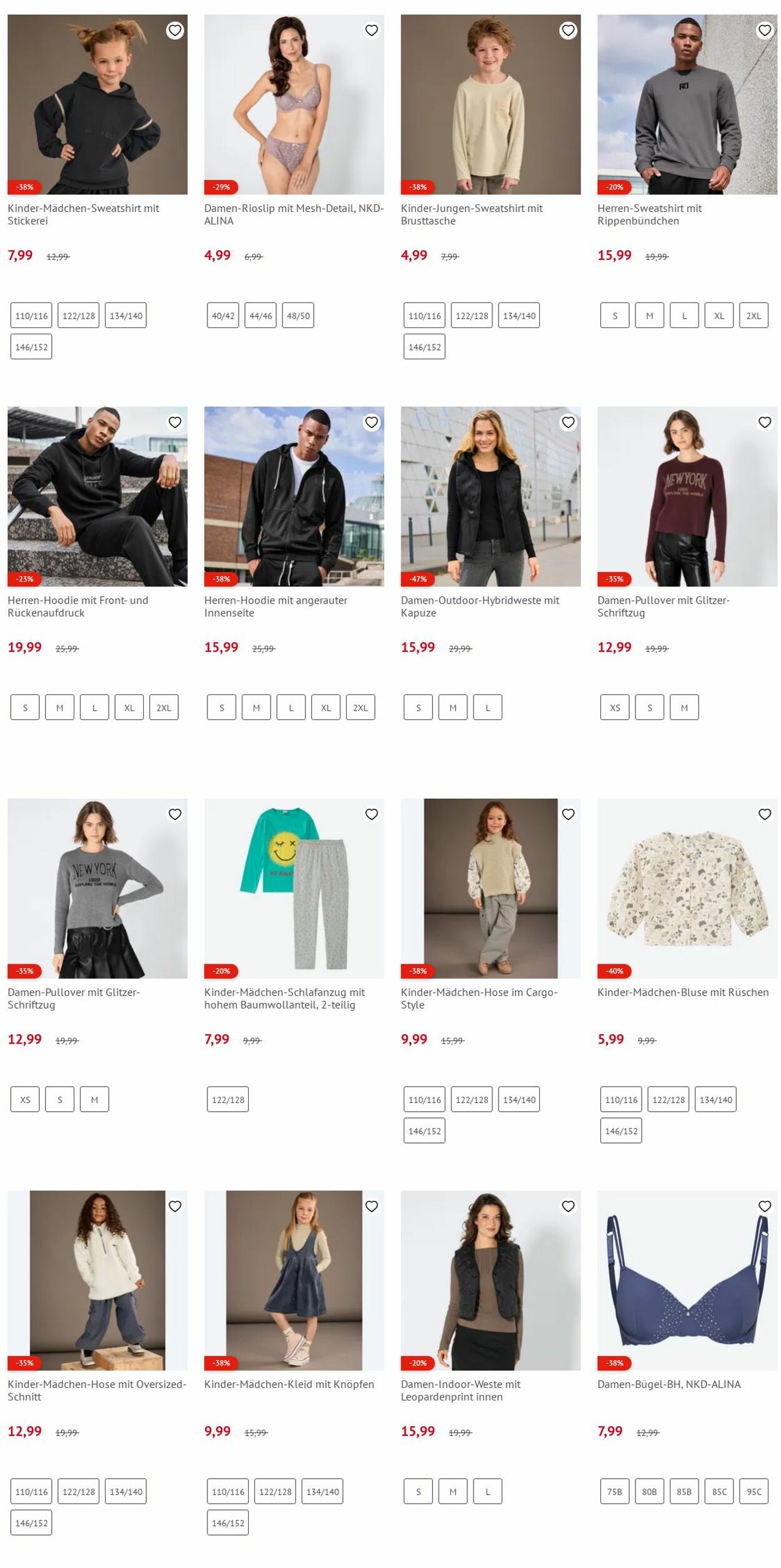Favorite the Kinder-Mädchen-Schlafanzug product
Screen dimensions: 781x1568
372,814
